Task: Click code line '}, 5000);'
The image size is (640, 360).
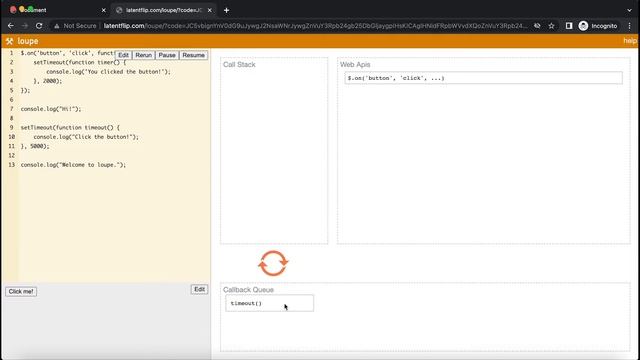Action: 35,146
